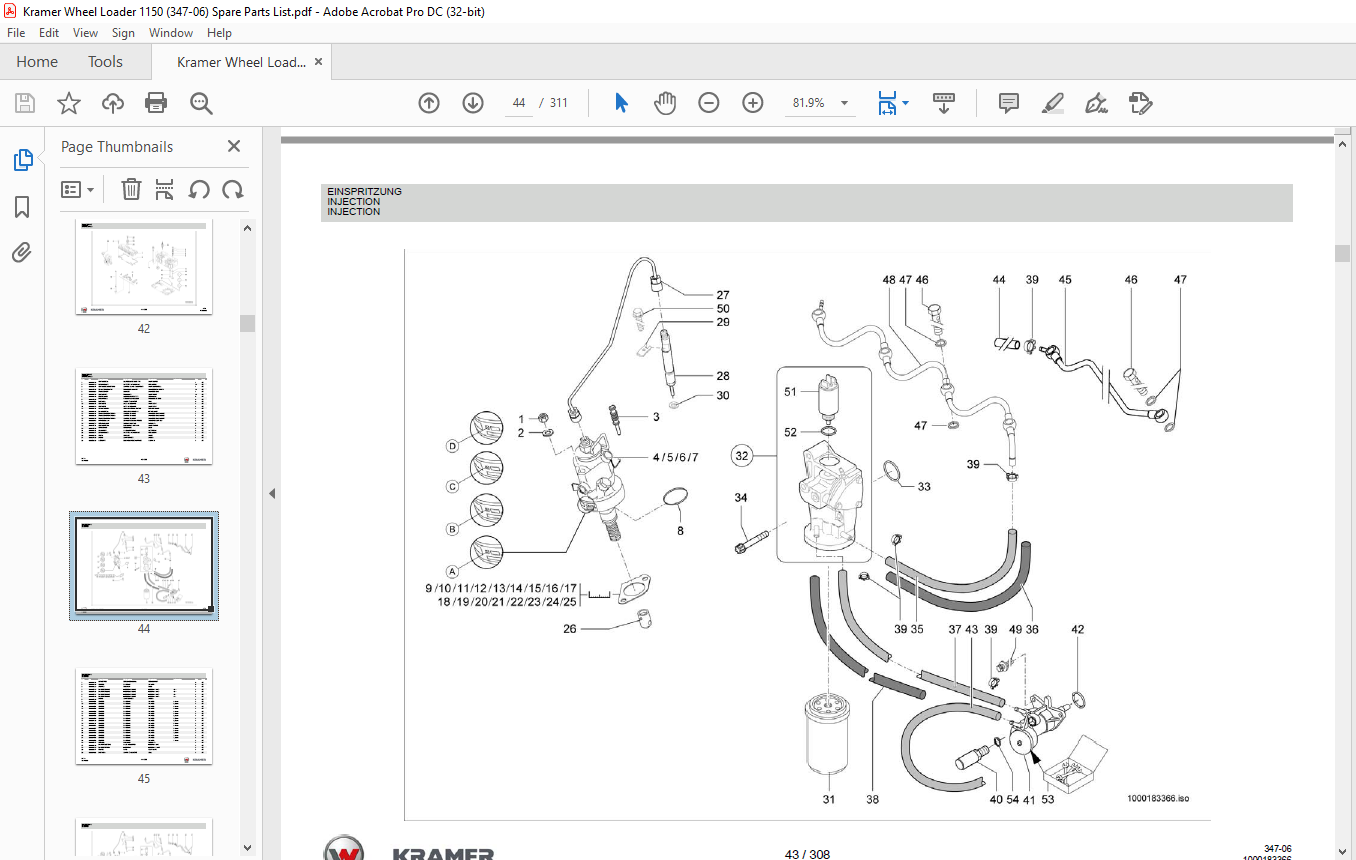Go to previous page arrow

click(x=429, y=103)
